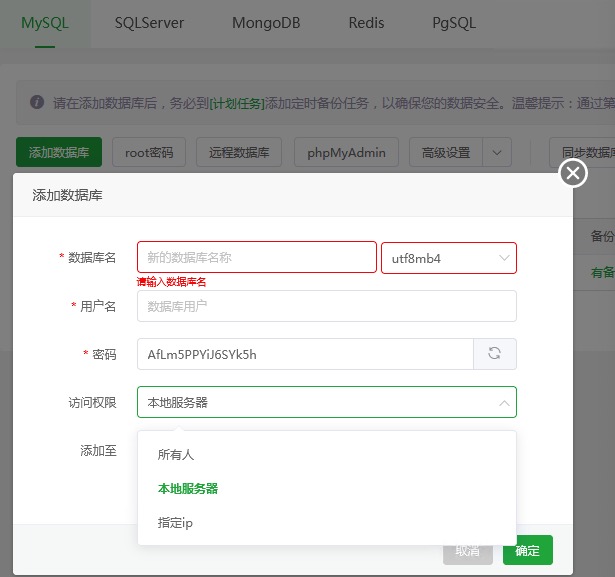This screenshot has height=577, width=615.
Task: Follow the [计划任务] link
Action: [x=237, y=103]
